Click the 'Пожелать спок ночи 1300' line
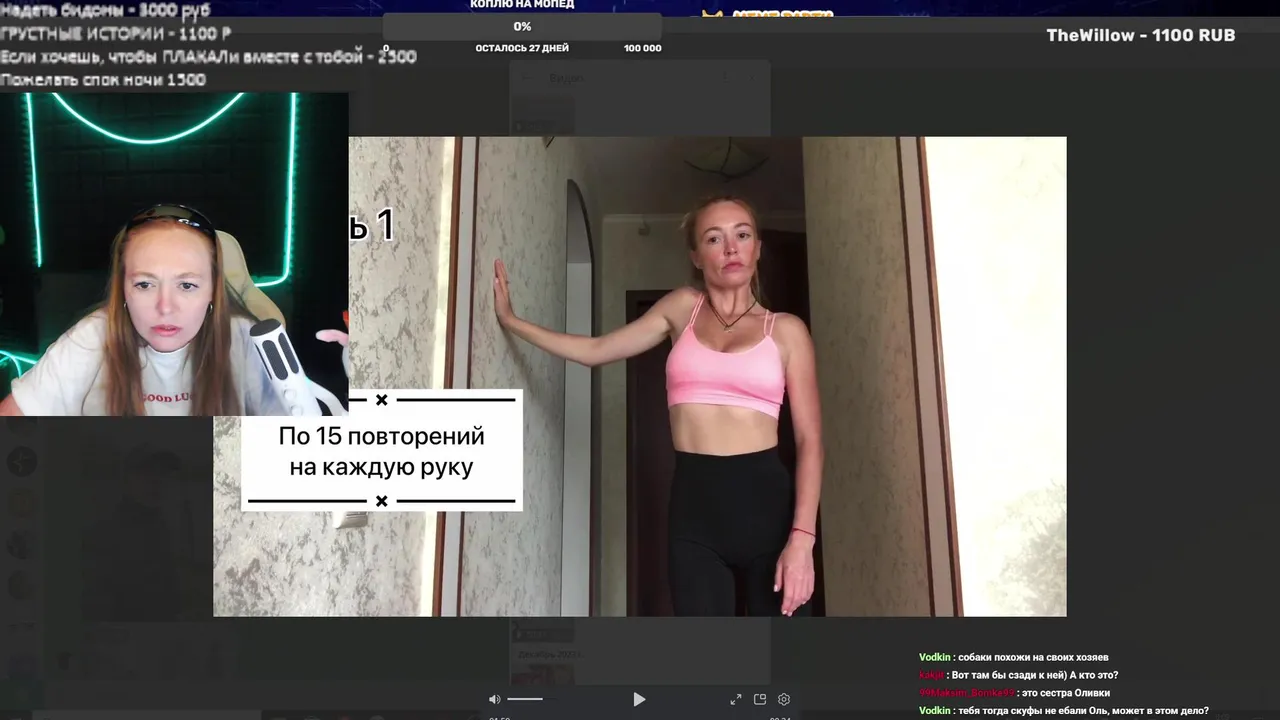This screenshot has width=1280, height=720. click(103, 80)
